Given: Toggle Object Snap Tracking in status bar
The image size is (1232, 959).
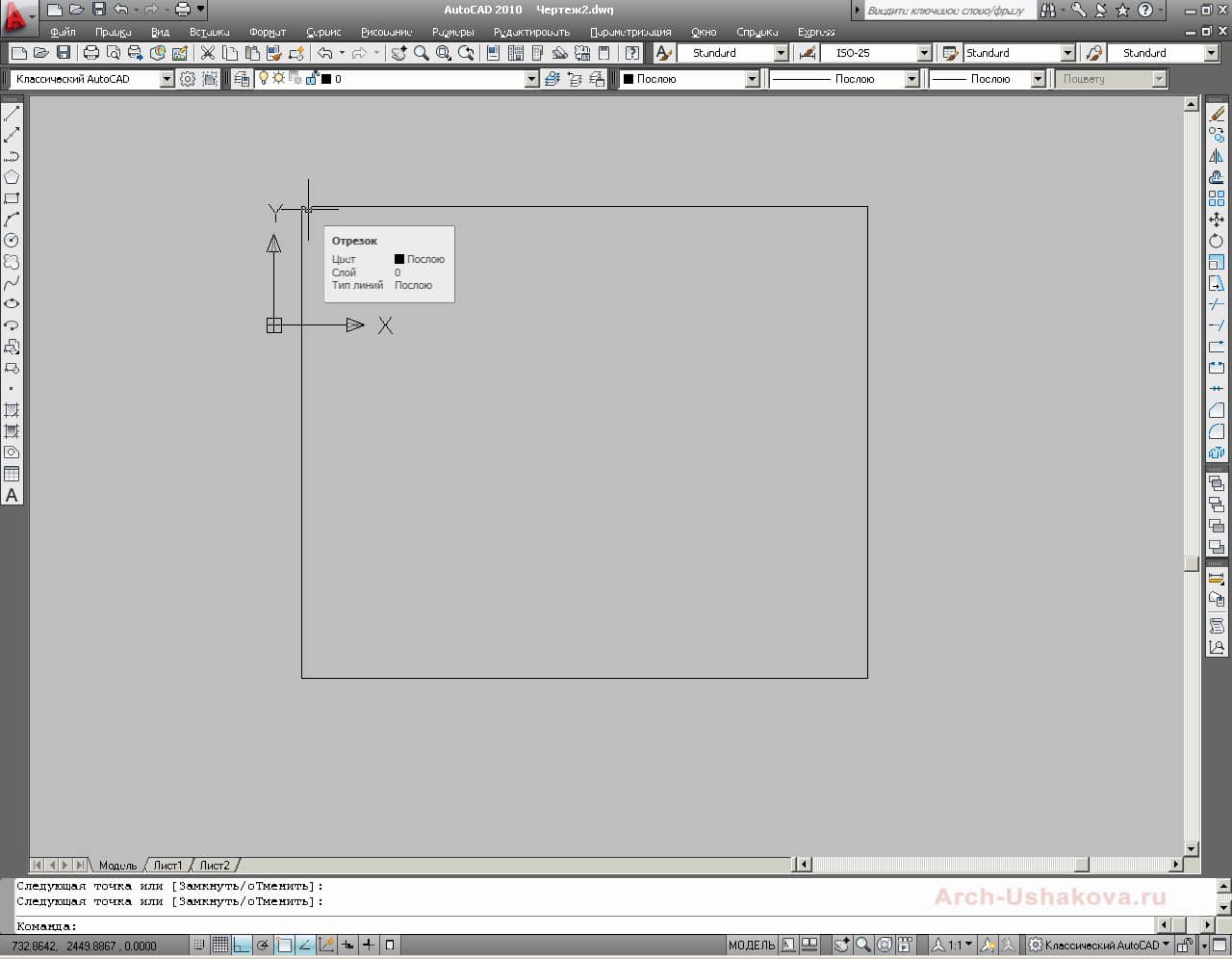Looking at the screenshot, I should tap(305, 945).
